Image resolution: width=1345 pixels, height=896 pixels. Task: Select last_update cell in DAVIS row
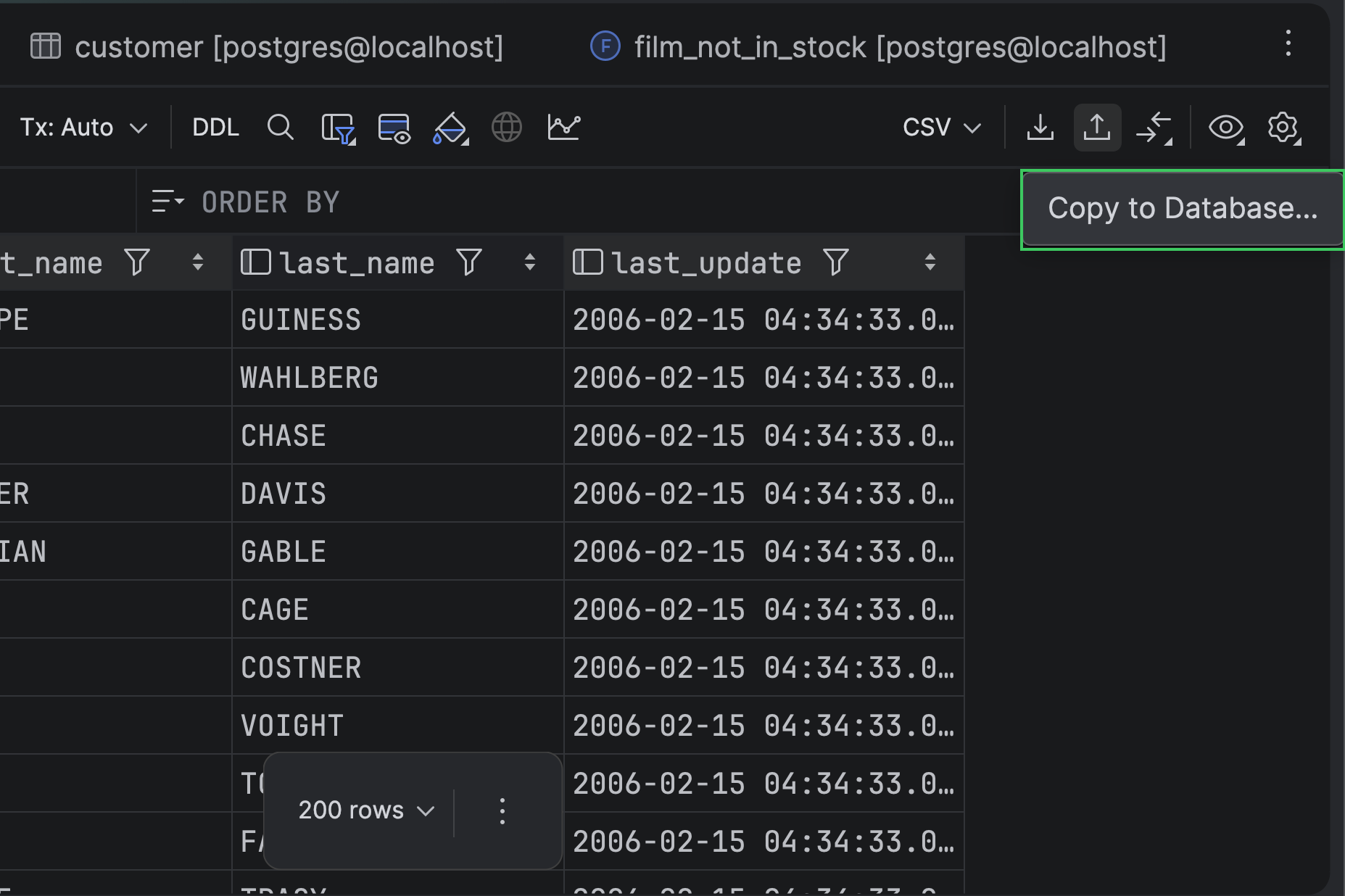(x=764, y=494)
